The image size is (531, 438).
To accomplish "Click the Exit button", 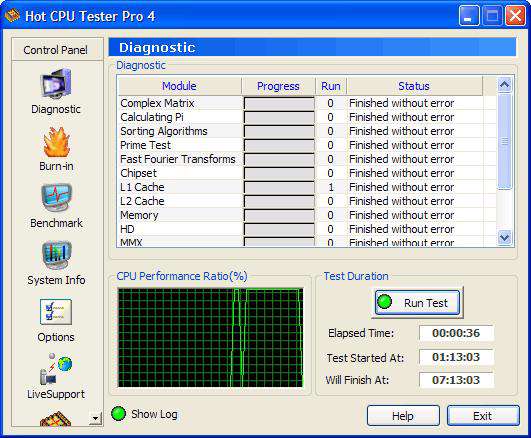I will tap(483, 416).
